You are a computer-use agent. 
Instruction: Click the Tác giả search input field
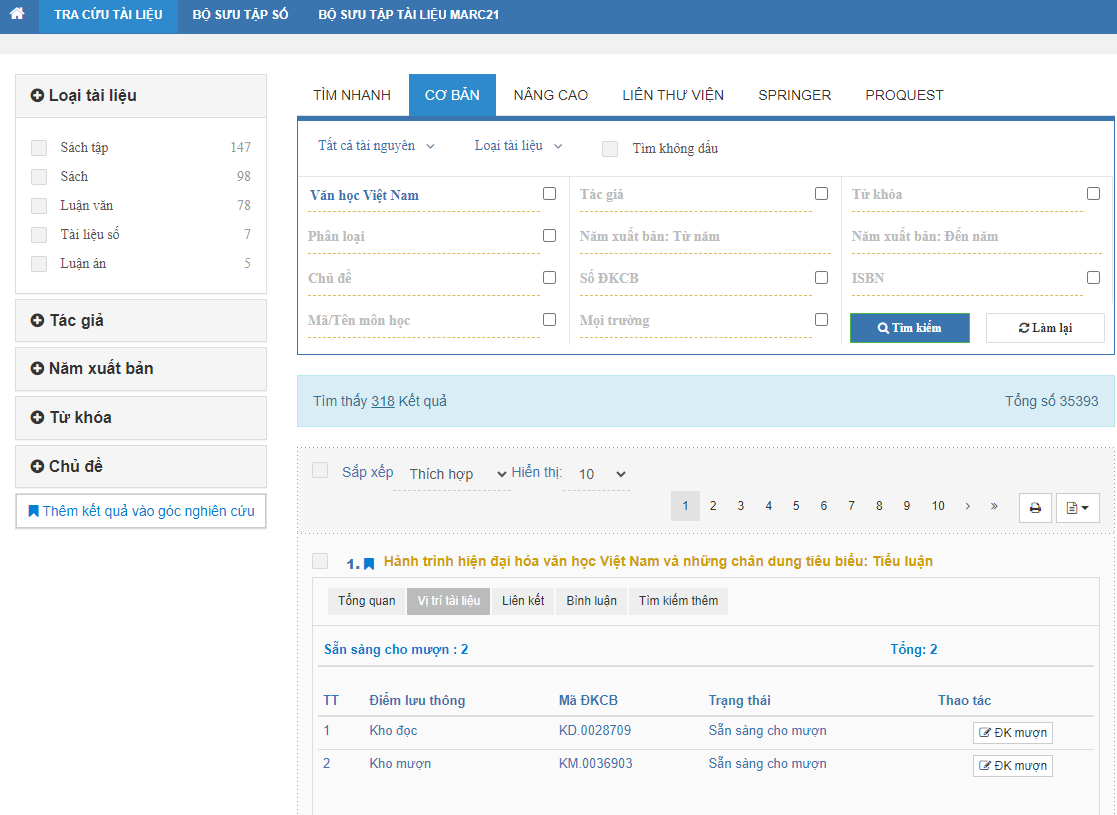(x=692, y=195)
